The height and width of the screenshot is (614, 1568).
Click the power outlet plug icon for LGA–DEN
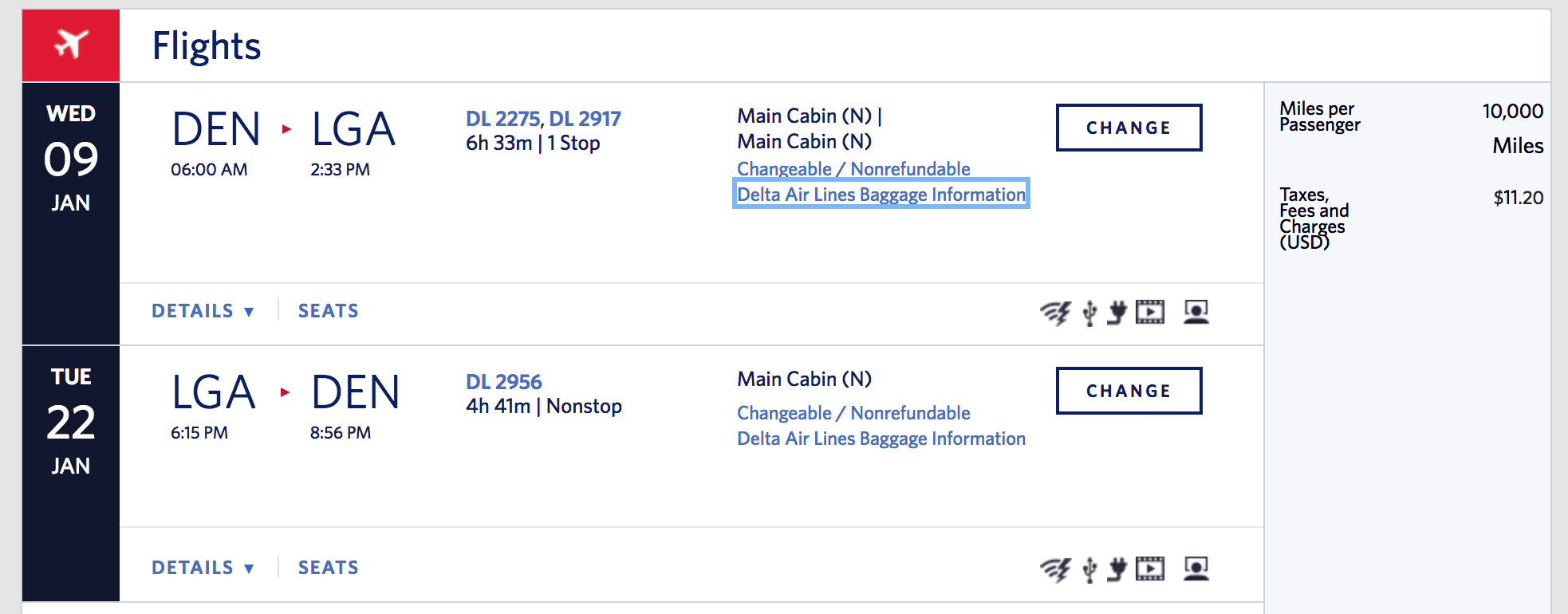(x=1117, y=569)
